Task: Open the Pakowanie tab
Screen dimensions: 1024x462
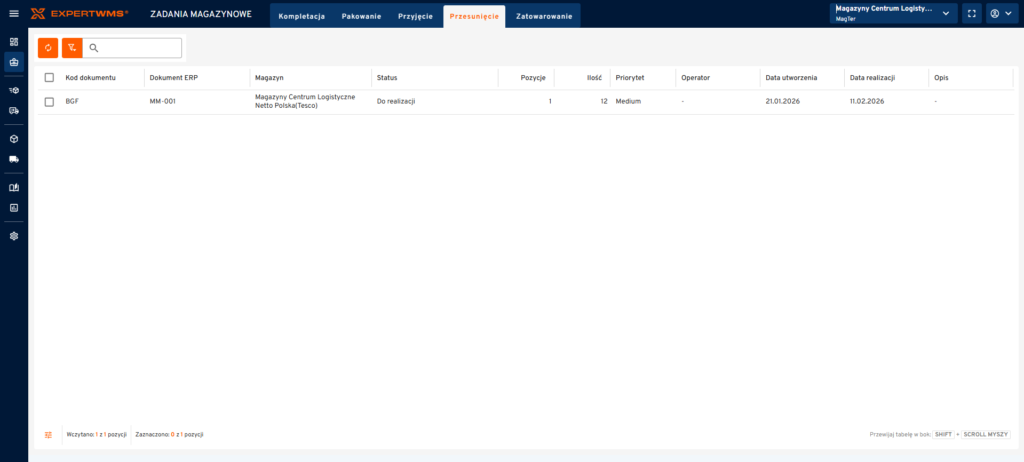Action: point(361,17)
